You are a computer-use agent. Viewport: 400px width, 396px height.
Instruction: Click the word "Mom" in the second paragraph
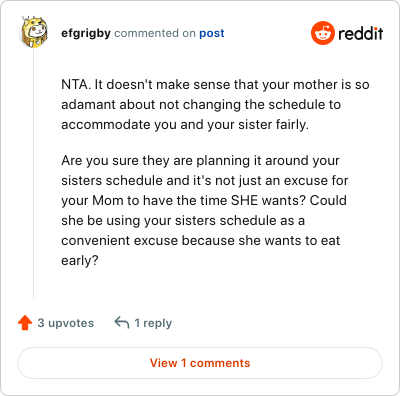[x=108, y=200]
